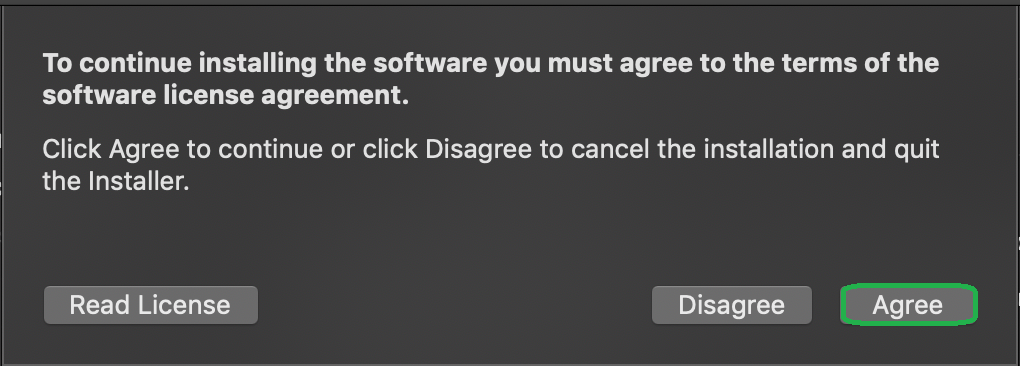Confirm agreement to the license terms
1020x366 pixels.
click(x=909, y=305)
